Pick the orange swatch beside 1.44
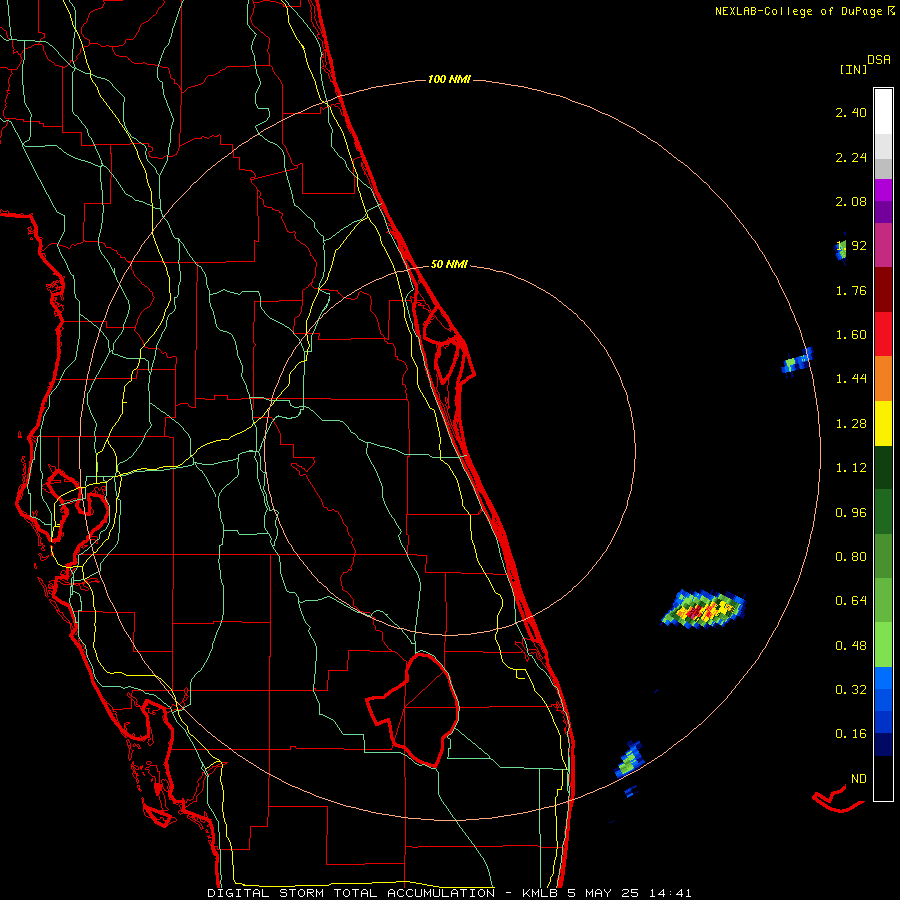900x900 pixels. point(883,378)
